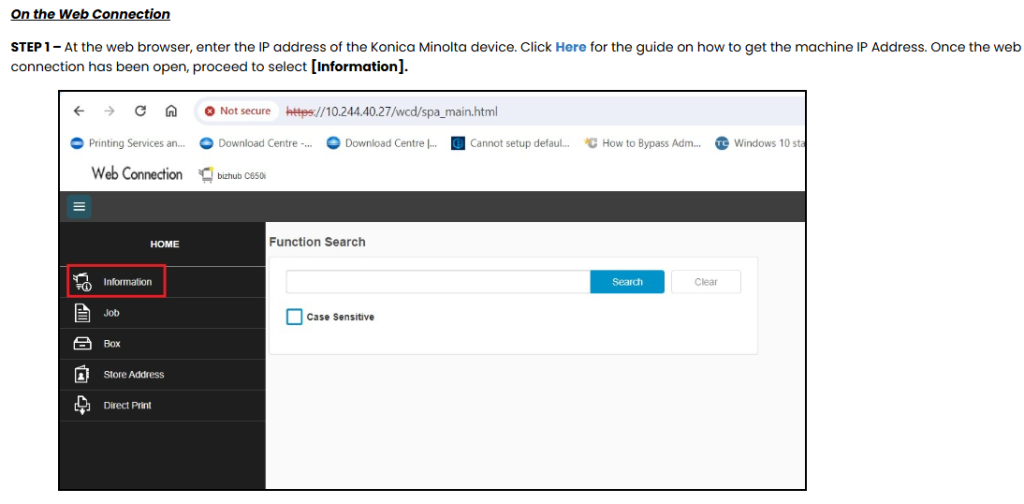Click the Clear button
The image size is (1024, 504).
pos(706,282)
